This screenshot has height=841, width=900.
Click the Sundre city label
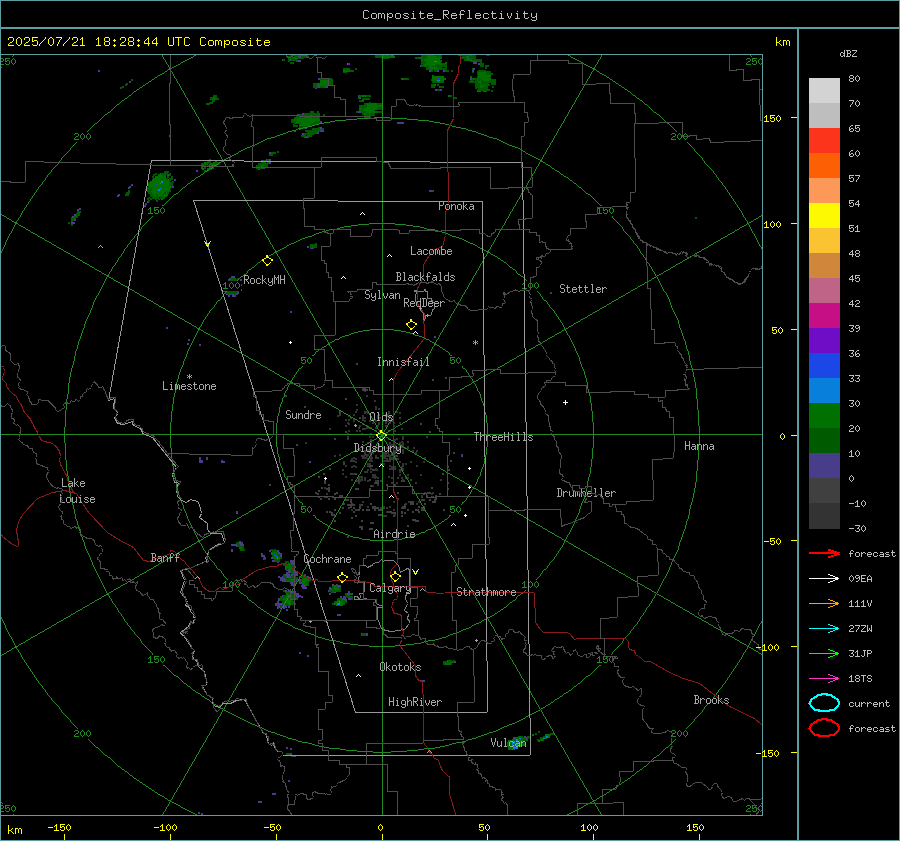pyautogui.click(x=303, y=414)
